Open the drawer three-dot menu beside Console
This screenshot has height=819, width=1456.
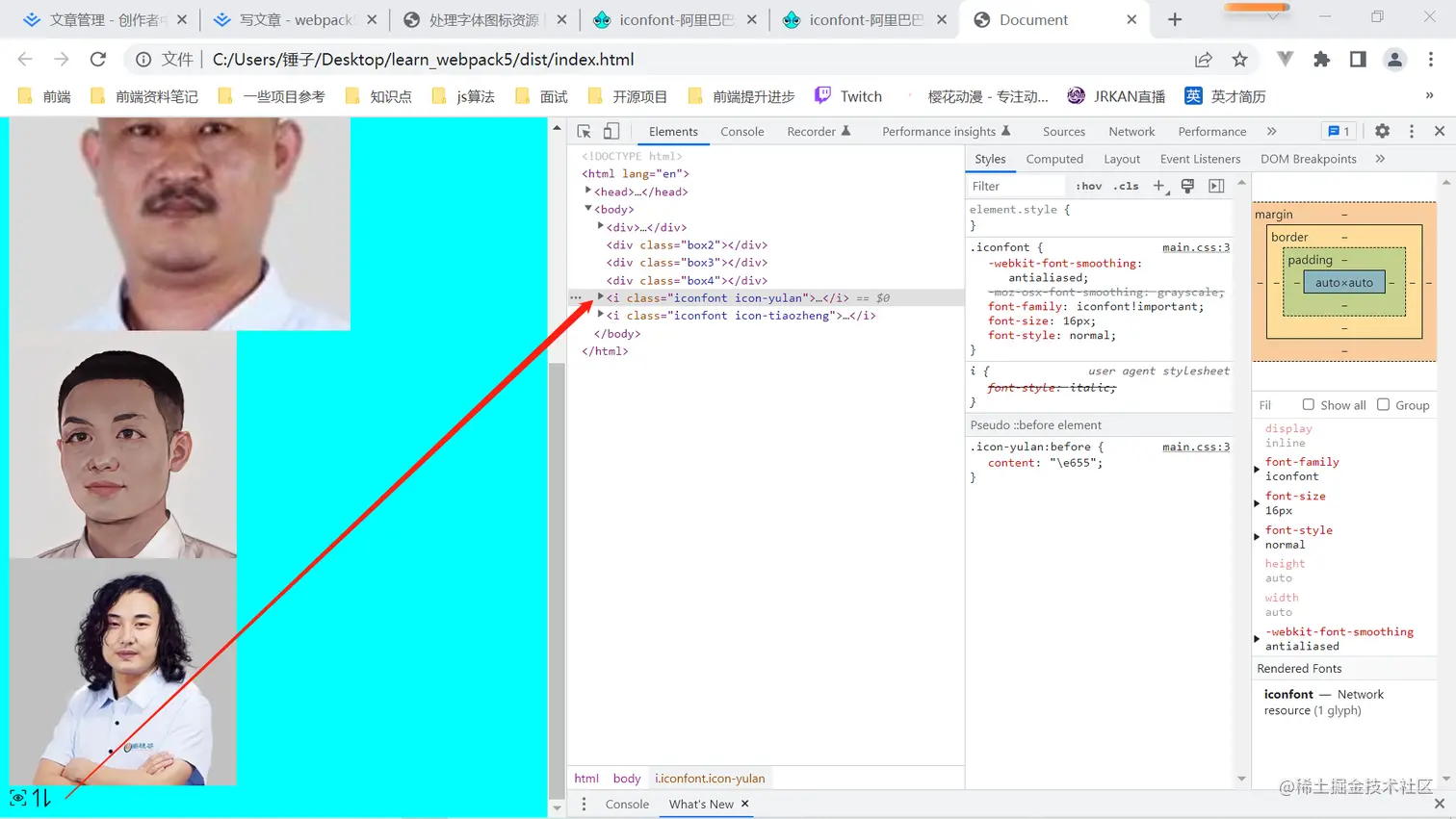584,804
